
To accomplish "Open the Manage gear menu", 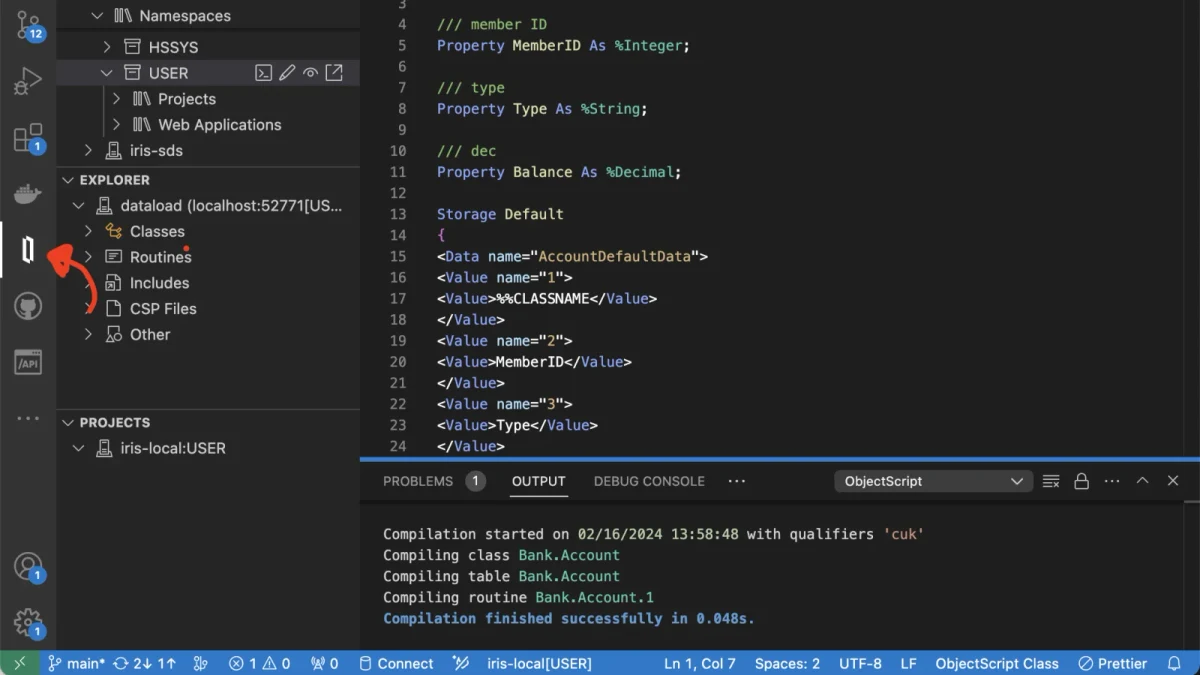I will 28,623.
